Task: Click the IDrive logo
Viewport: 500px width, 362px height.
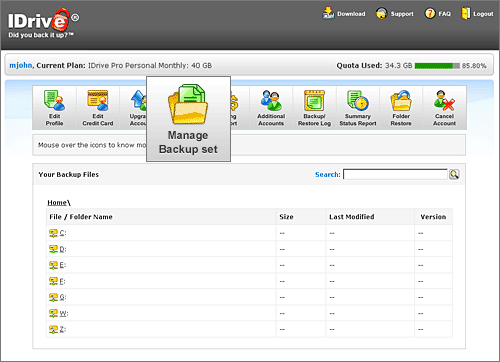Action: click(43, 23)
